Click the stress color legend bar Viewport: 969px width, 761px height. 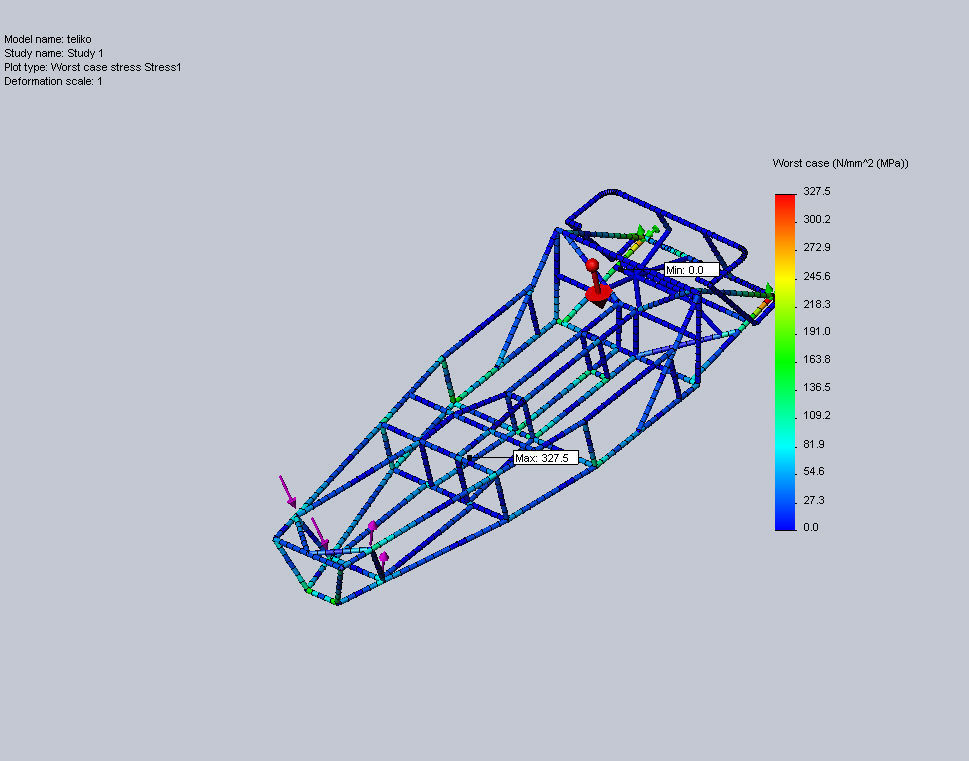tap(785, 362)
